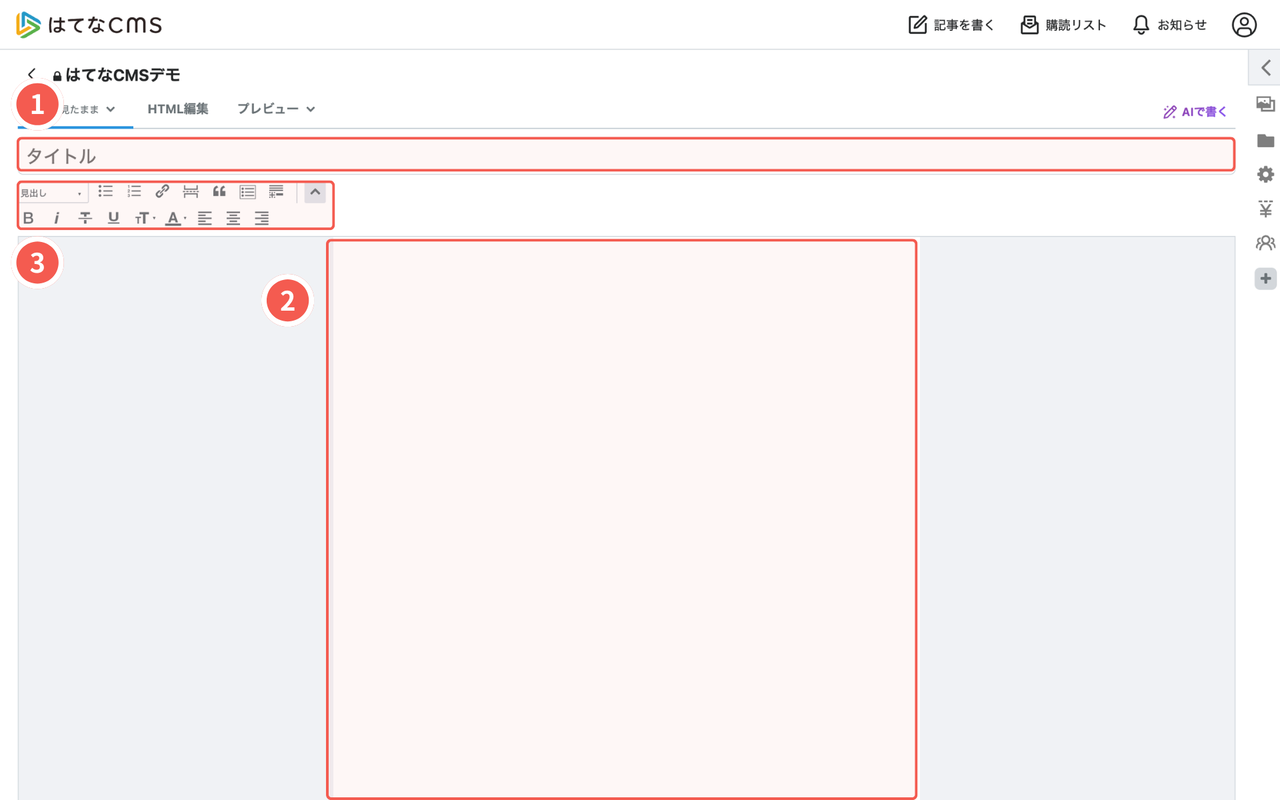
Task: Open the members group icon
Action: pyautogui.click(x=1265, y=243)
